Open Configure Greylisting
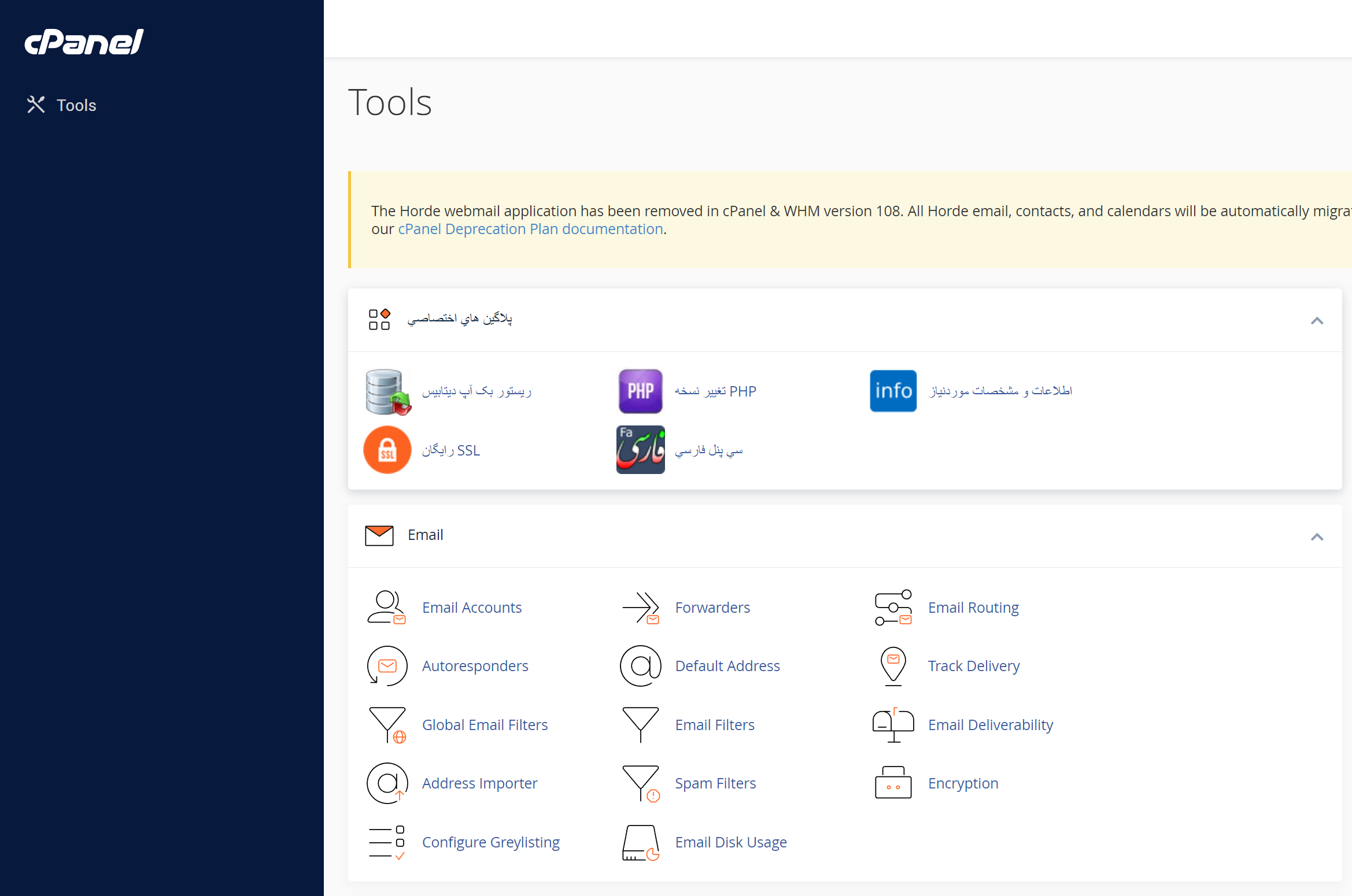This screenshot has width=1352, height=896. [x=490, y=842]
